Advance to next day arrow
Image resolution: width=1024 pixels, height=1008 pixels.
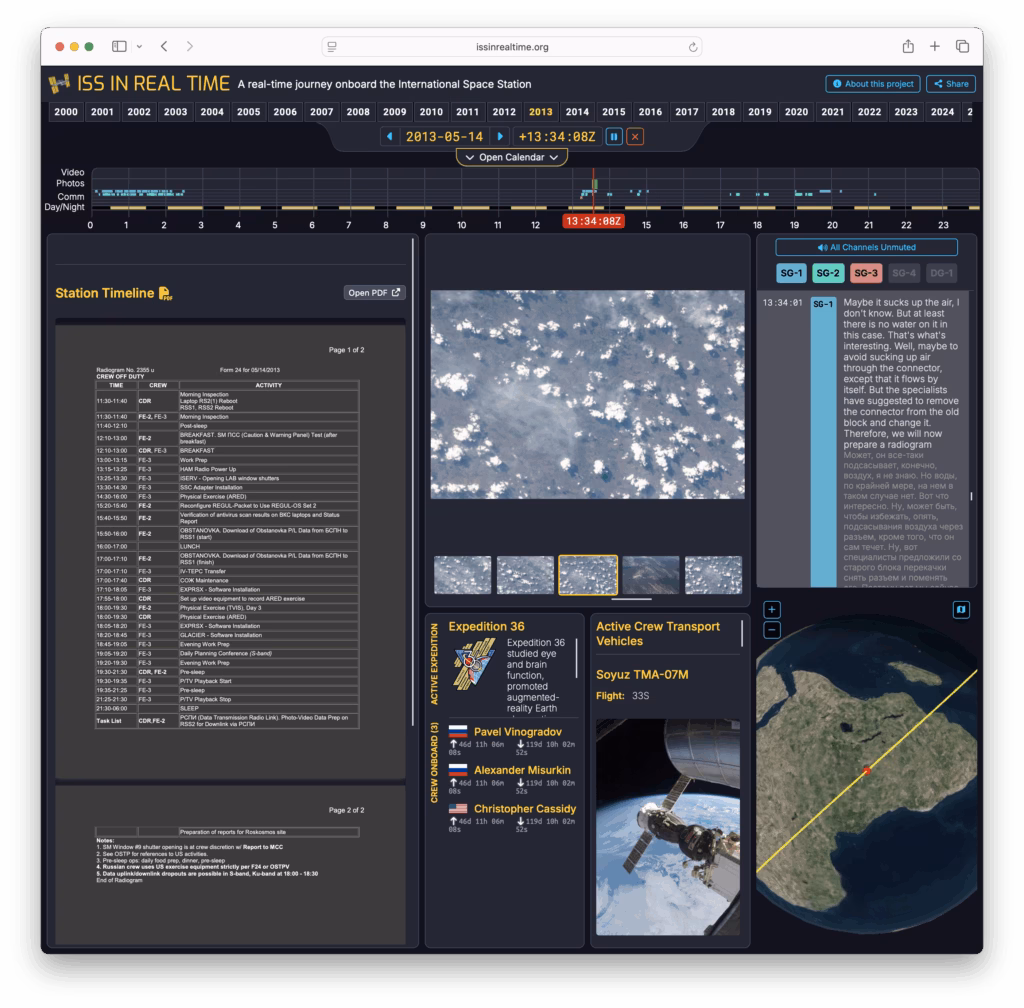[x=501, y=137]
